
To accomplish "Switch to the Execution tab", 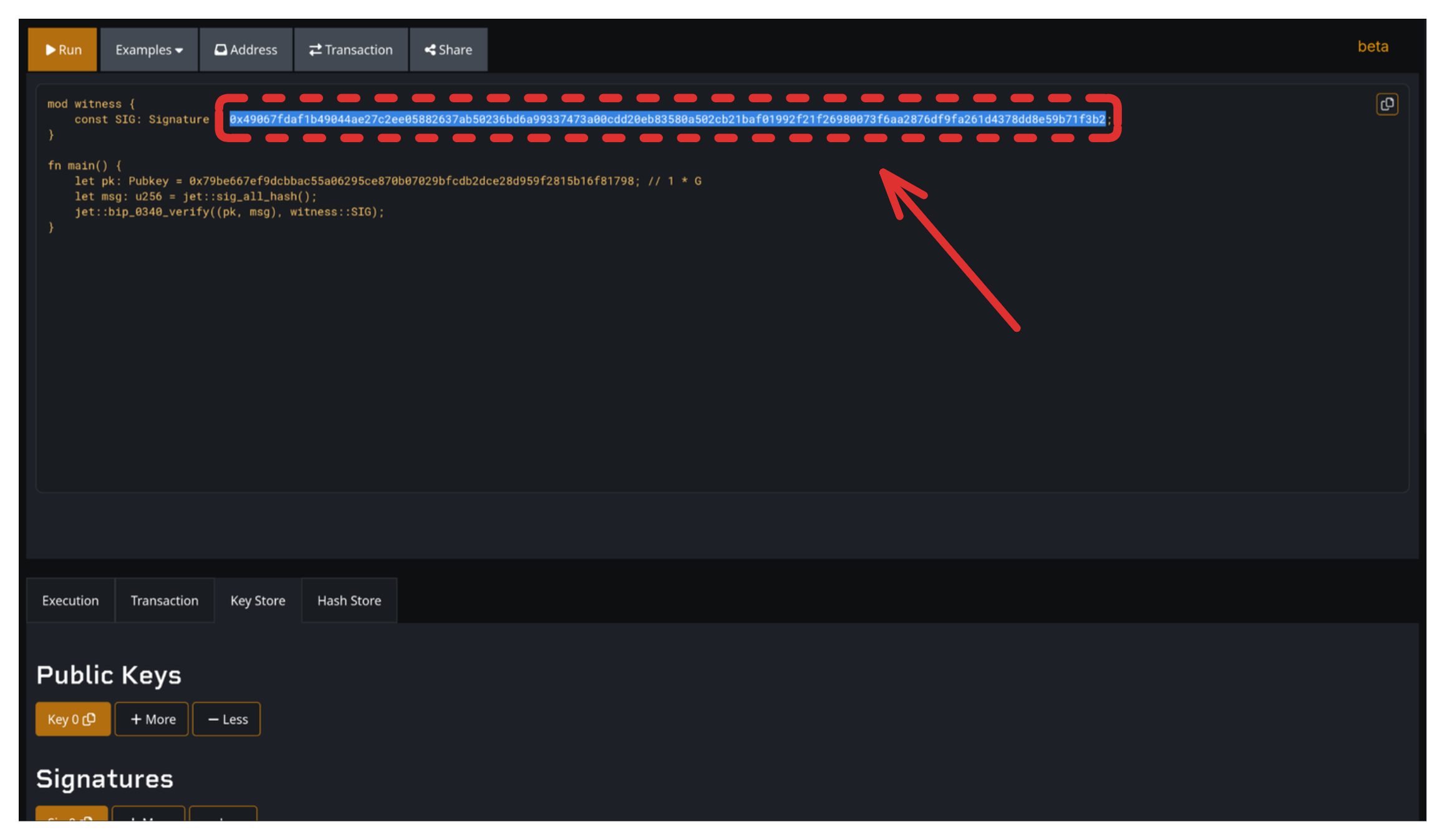I will pos(70,600).
